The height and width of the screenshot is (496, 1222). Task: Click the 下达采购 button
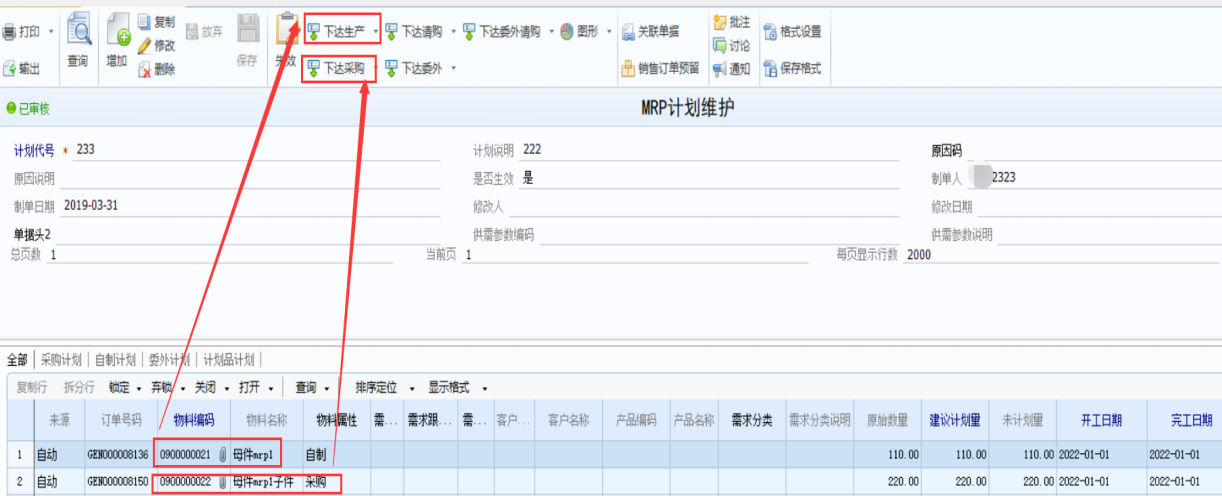click(336, 68)
